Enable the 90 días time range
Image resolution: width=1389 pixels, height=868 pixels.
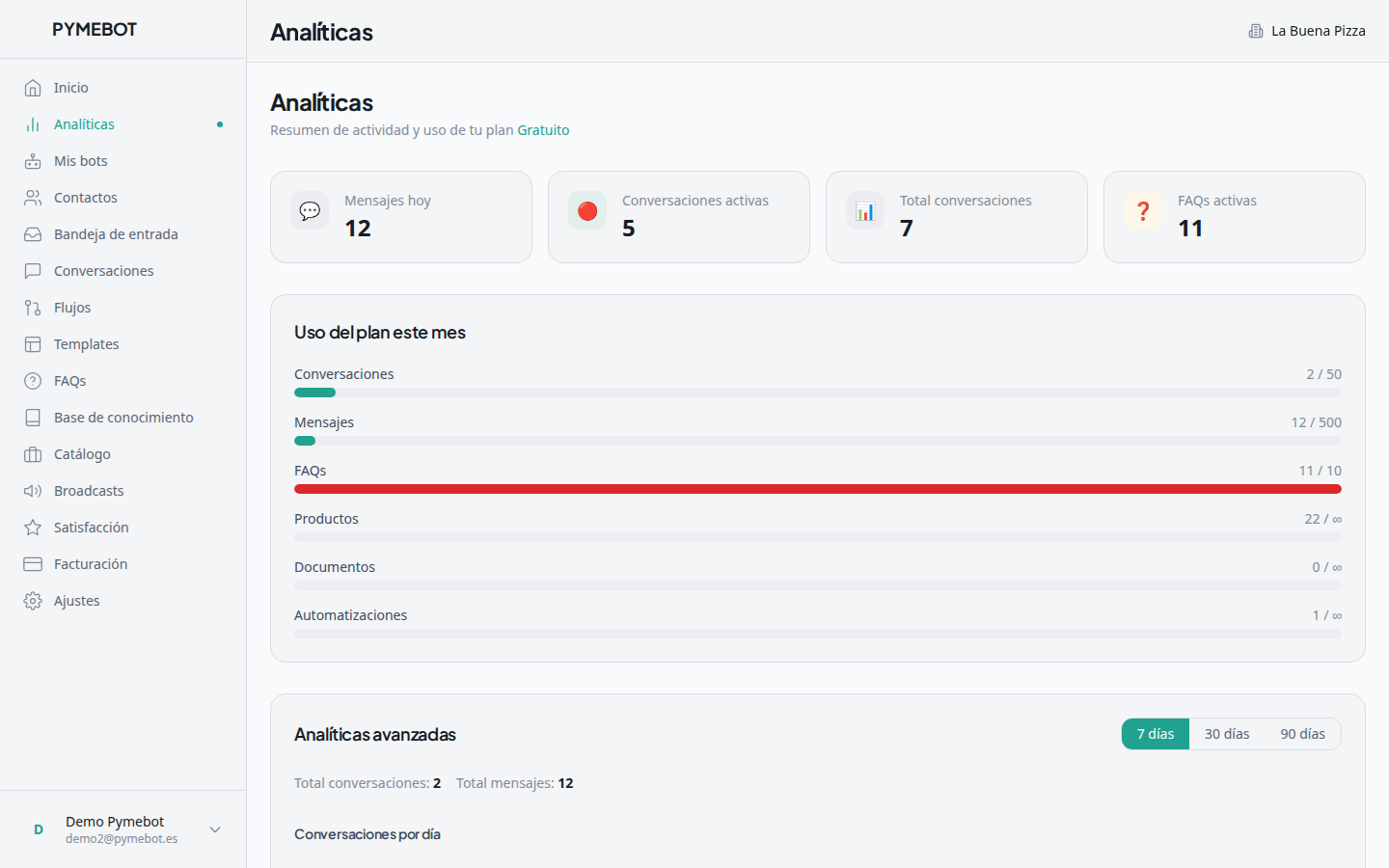[1301, 734]
